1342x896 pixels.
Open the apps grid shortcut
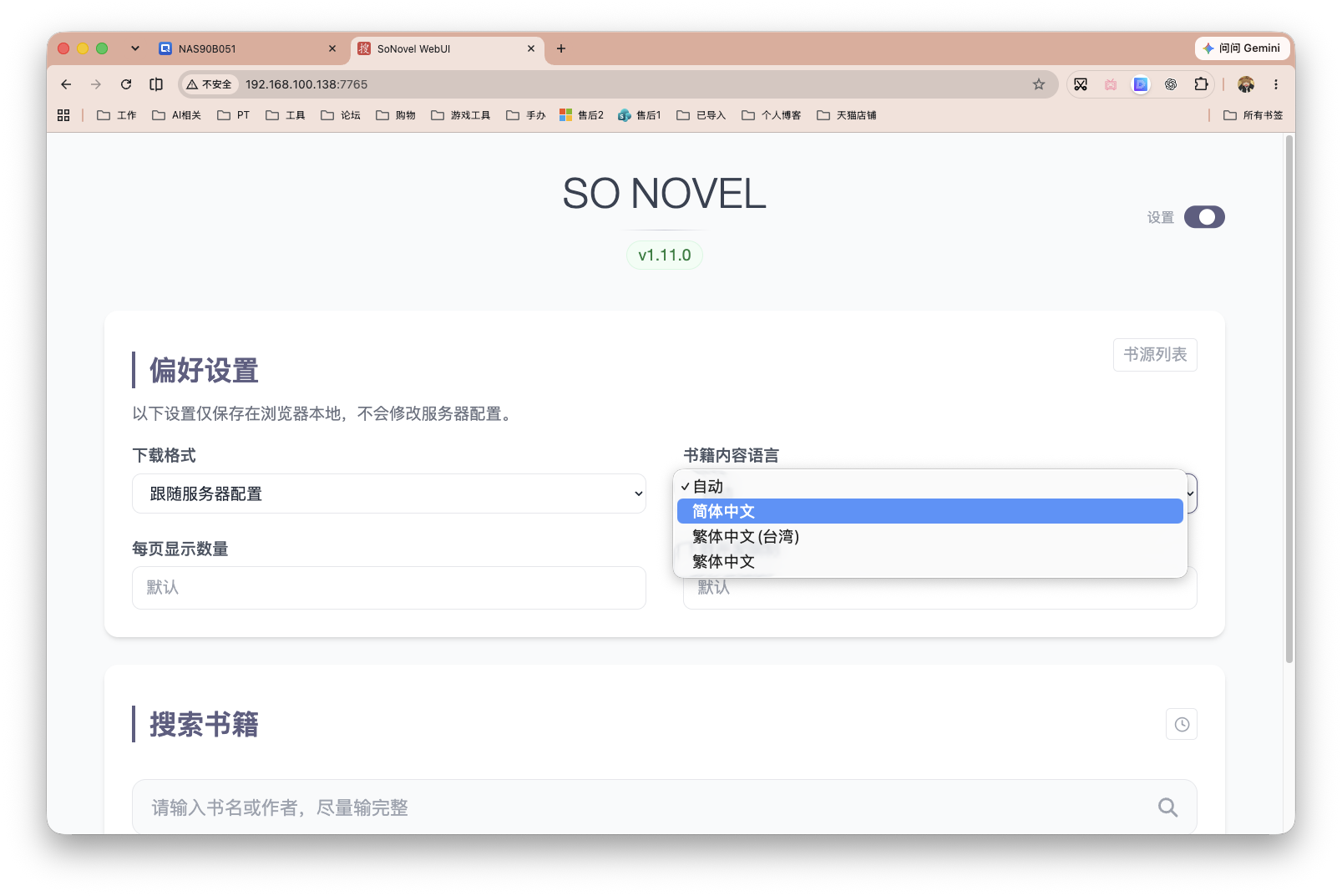pos(63,115)
